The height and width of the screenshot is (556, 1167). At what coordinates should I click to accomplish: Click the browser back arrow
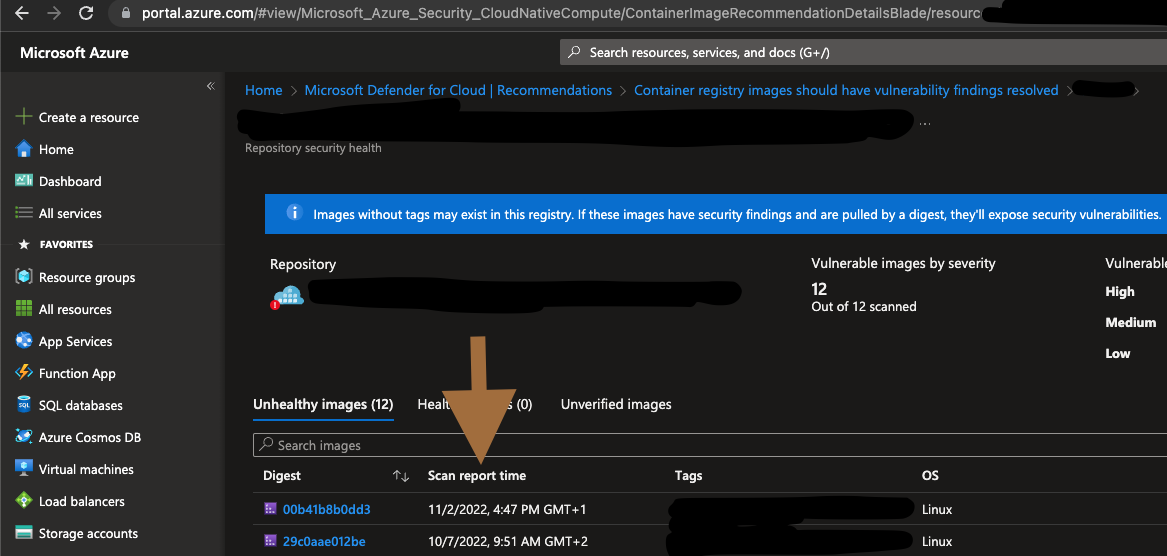pos(22,13)
